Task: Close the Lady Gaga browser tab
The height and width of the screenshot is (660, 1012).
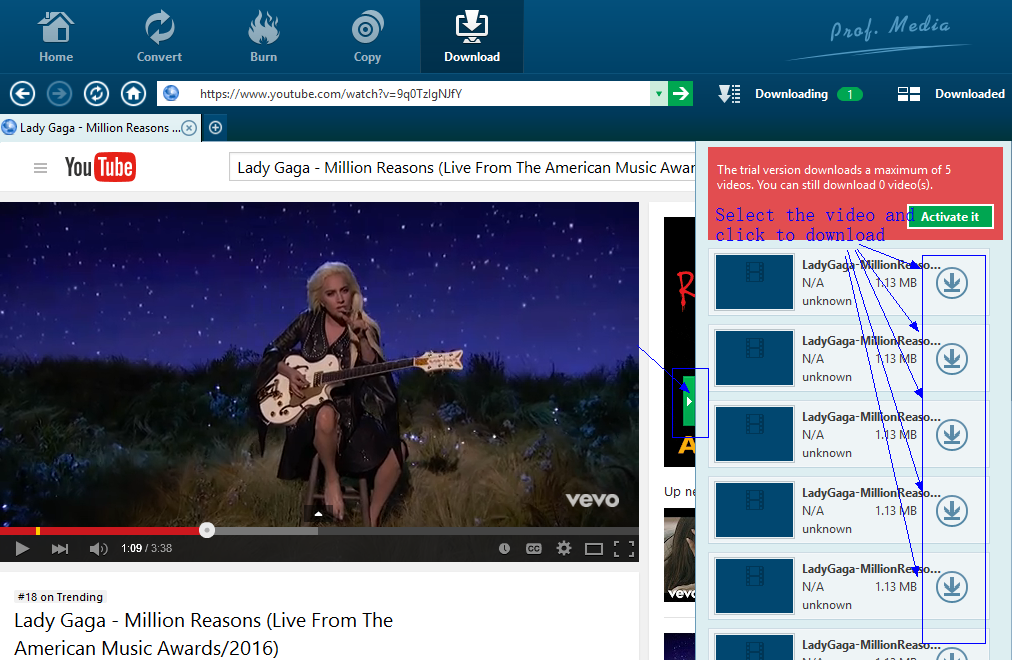Action: pos(189,128)
